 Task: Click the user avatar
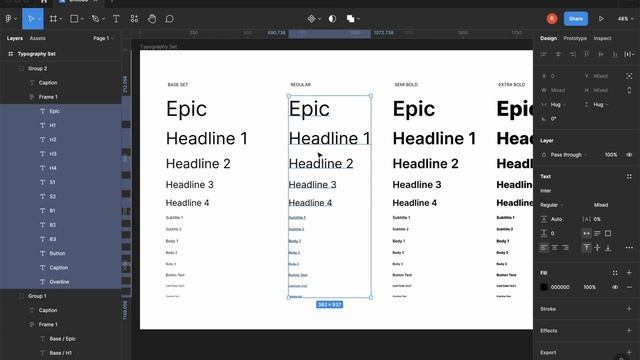pyautogui.click(x=552, y=19)
